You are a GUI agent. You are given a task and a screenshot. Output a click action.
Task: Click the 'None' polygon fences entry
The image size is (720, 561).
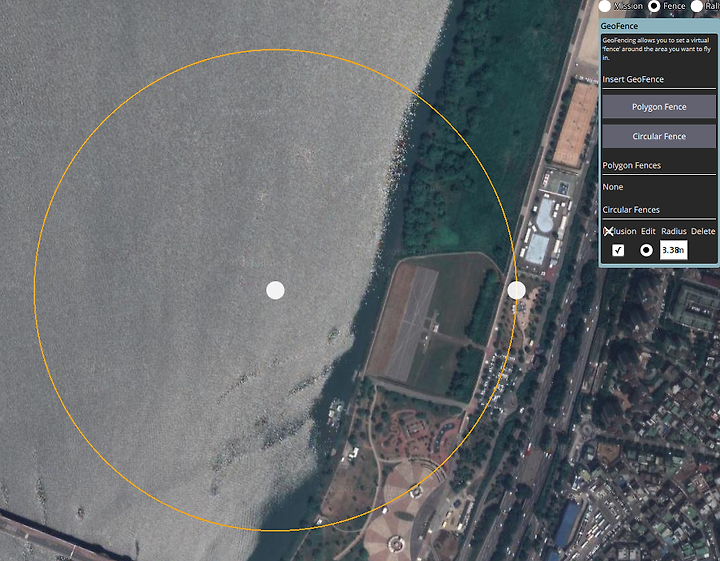coord(613,187)
